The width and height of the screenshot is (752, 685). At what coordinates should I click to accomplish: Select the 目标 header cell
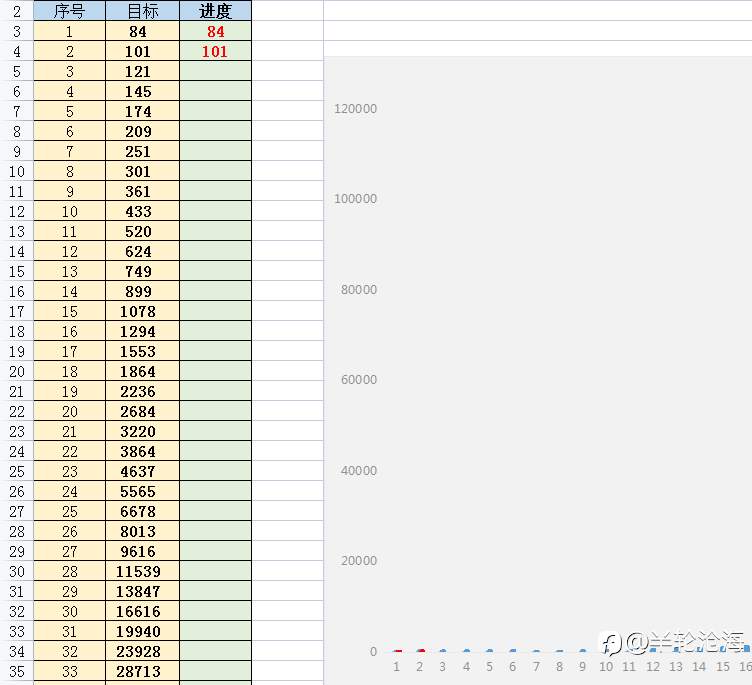142,11
